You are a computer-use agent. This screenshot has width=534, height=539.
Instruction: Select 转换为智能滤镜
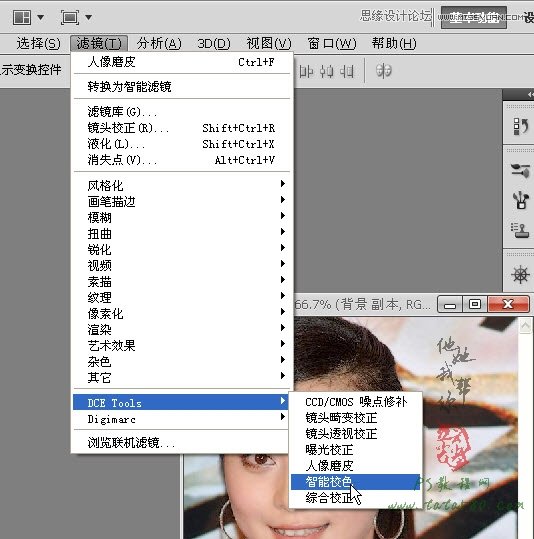[182, 87]
